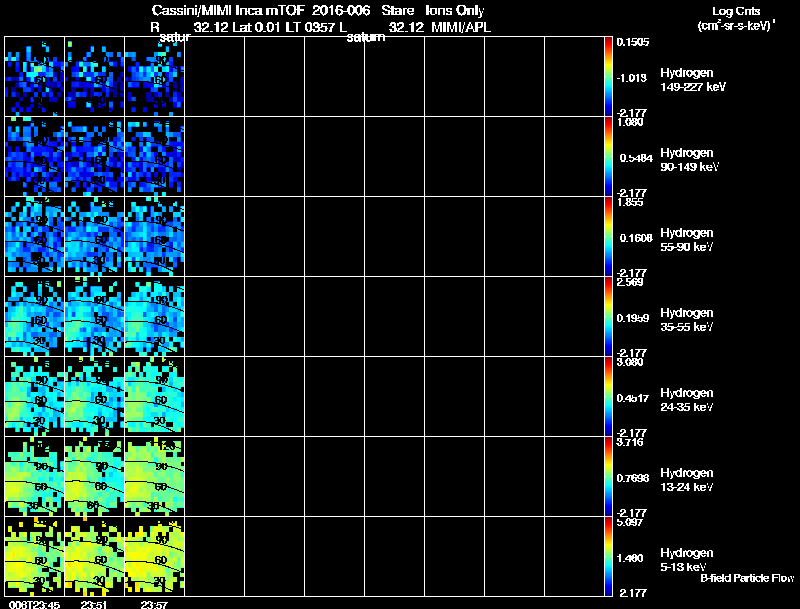Click the color bar for Hydrogen 149-227 keV

tap(608, 77)
